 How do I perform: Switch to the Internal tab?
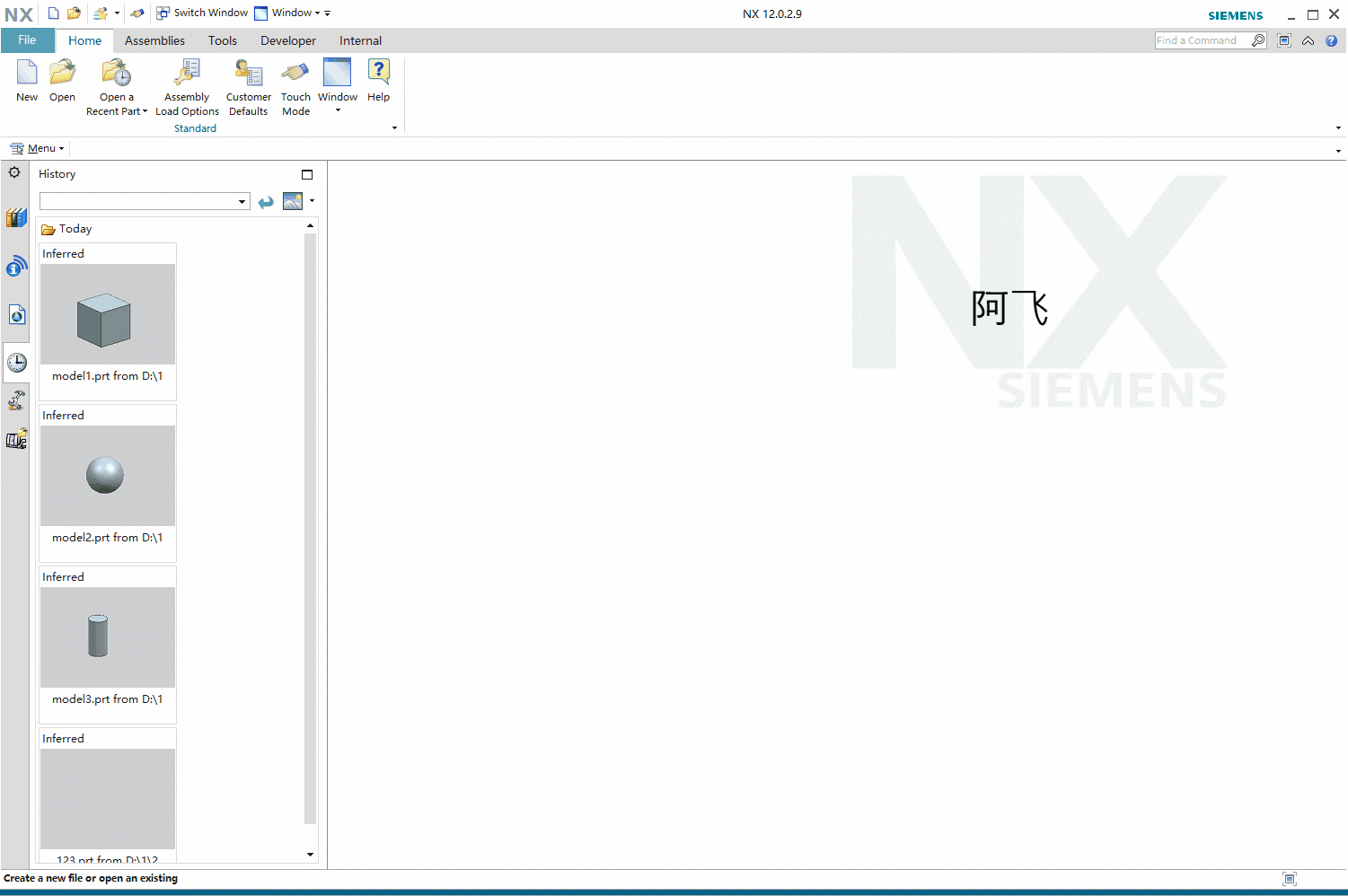(x=360, y=40)
